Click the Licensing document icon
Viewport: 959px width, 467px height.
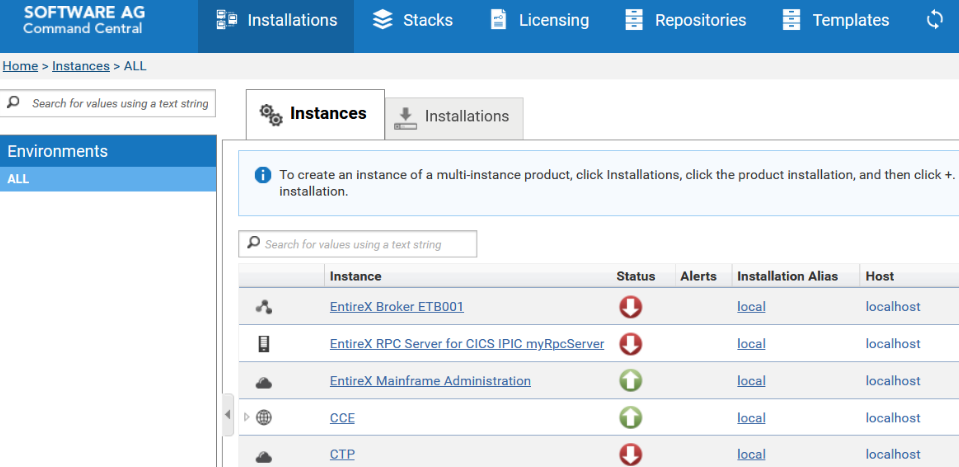click(x=498, y=20)
